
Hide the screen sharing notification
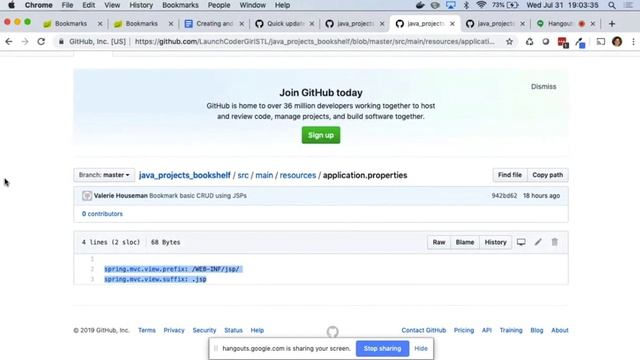421,349
